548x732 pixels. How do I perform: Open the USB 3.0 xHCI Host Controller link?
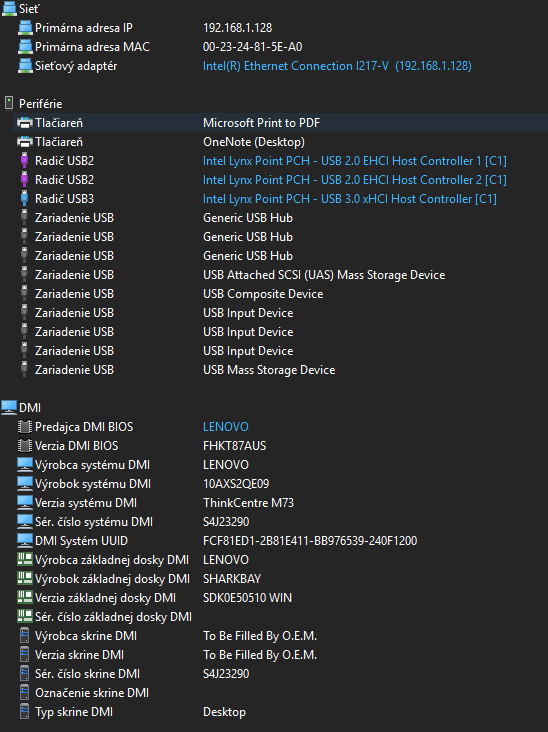pyautogui.click(x=350, y=199)
